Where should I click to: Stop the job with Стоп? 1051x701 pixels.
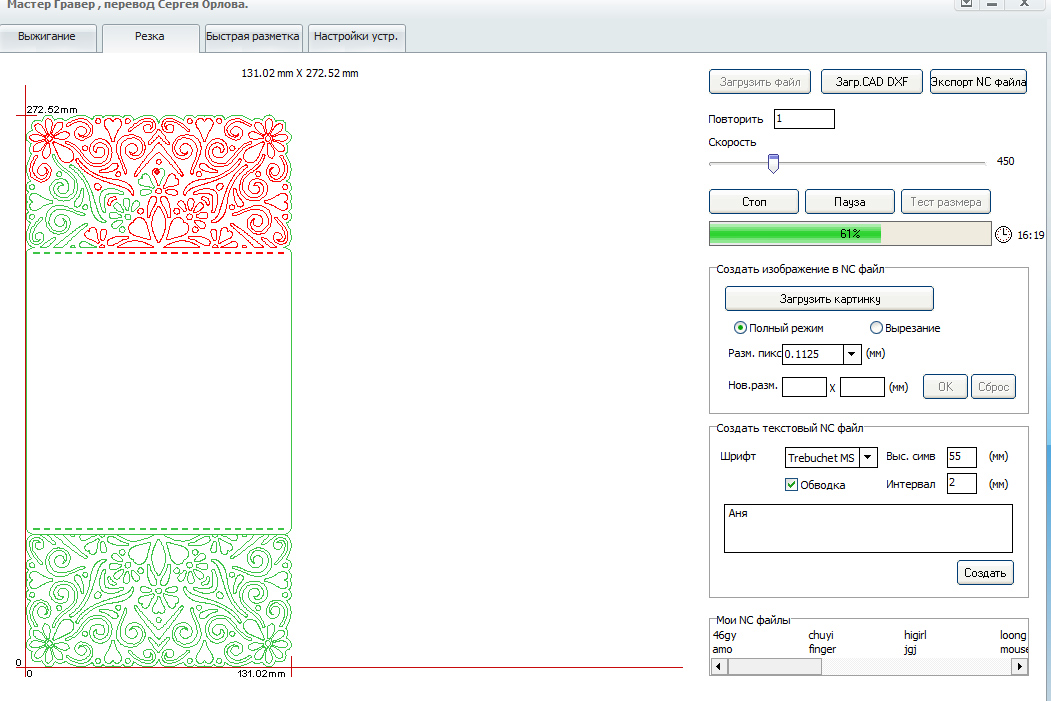753,202
